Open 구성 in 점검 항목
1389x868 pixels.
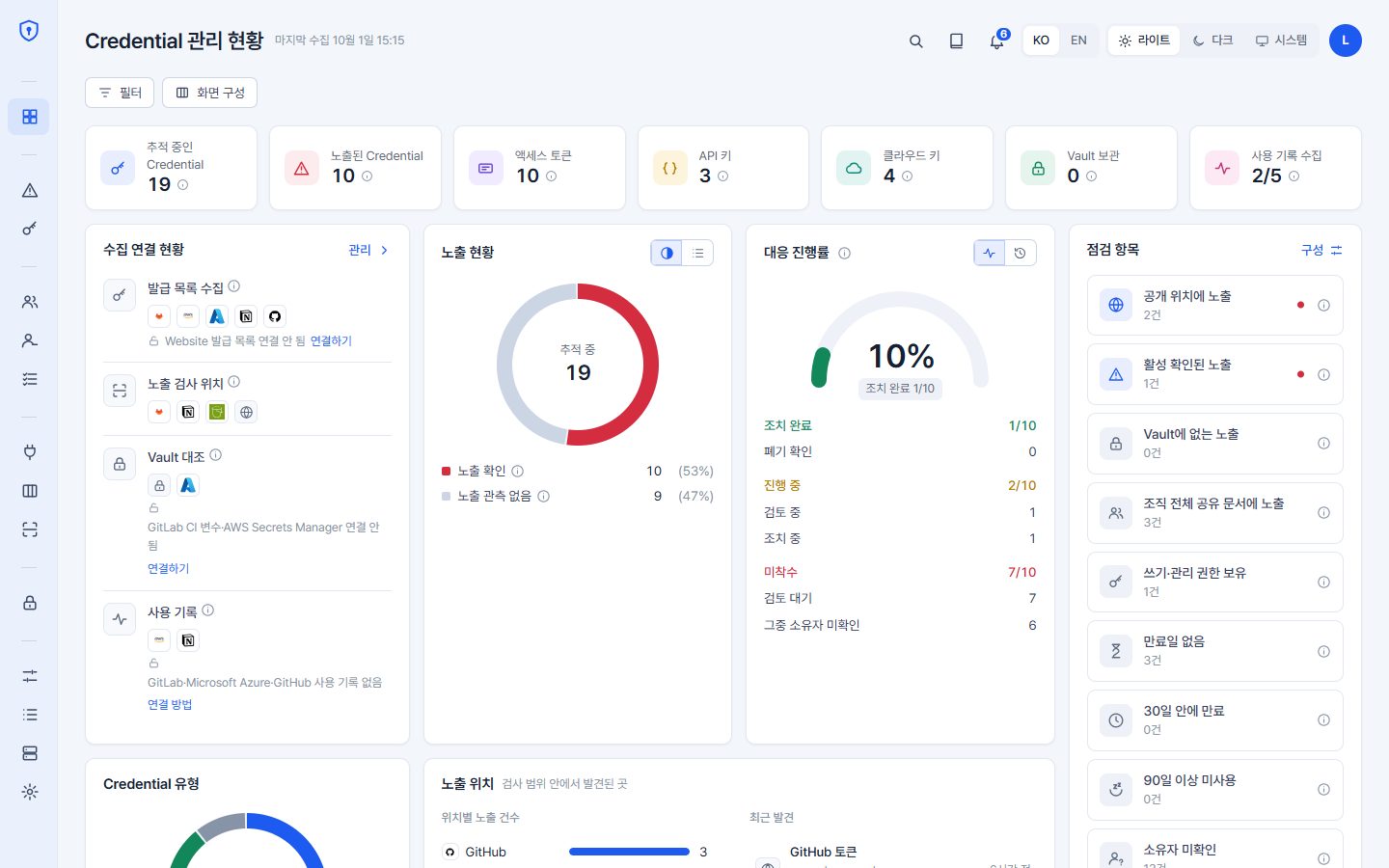coord(1321,250)
